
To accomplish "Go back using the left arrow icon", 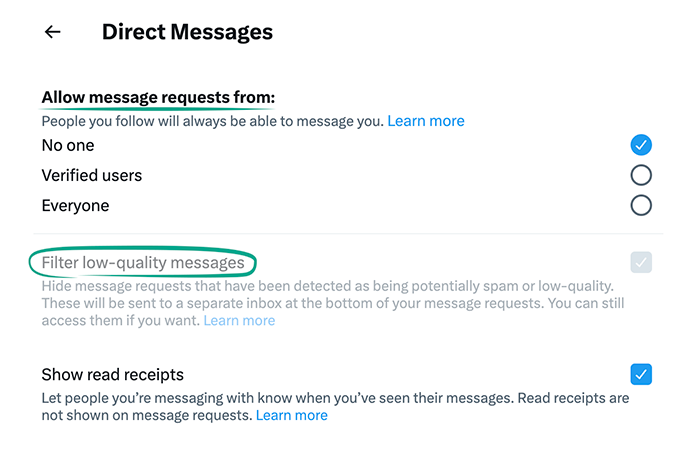I will pos(53,32).
